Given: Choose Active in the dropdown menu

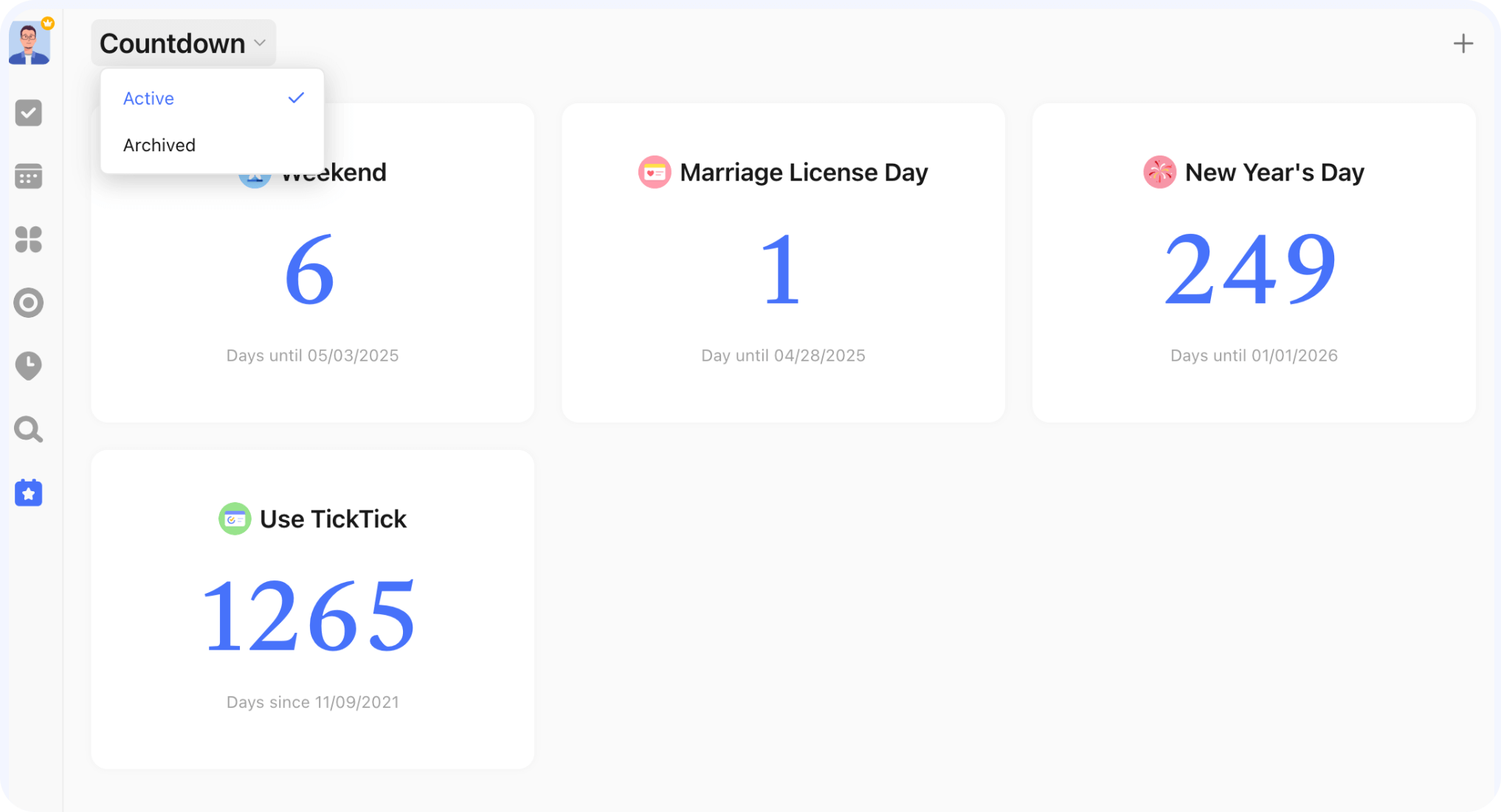Looking at the screenshot, I should point(148,97).
